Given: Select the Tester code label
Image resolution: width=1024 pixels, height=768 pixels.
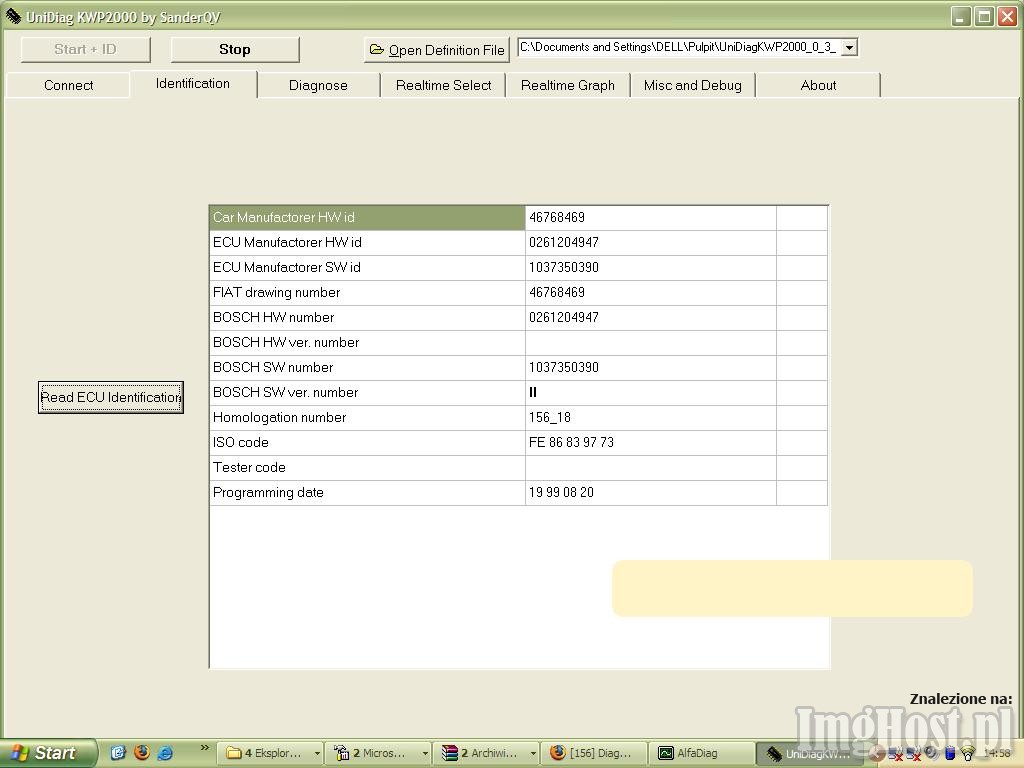Looking at the screenshot, I should [x=249, y=468].
